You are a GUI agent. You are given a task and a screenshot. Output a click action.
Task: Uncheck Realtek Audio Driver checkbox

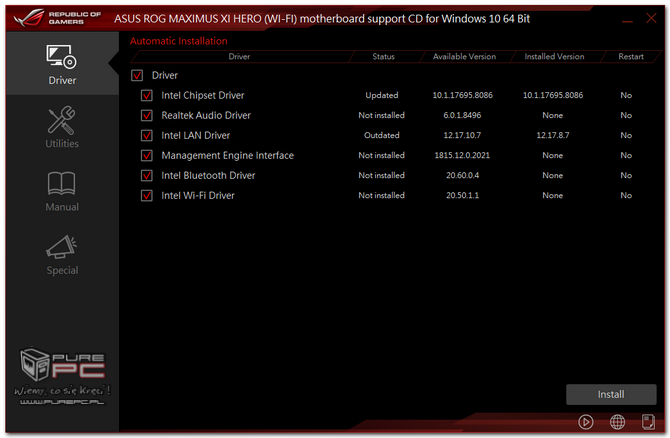point(147,115)
